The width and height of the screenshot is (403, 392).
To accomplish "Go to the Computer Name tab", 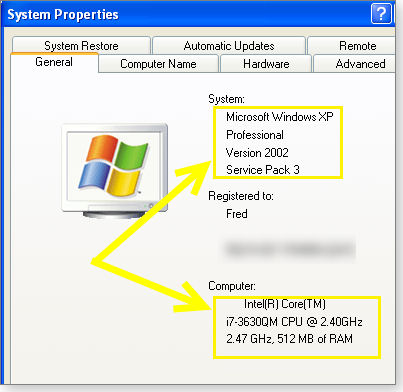I will click(158, 64).
